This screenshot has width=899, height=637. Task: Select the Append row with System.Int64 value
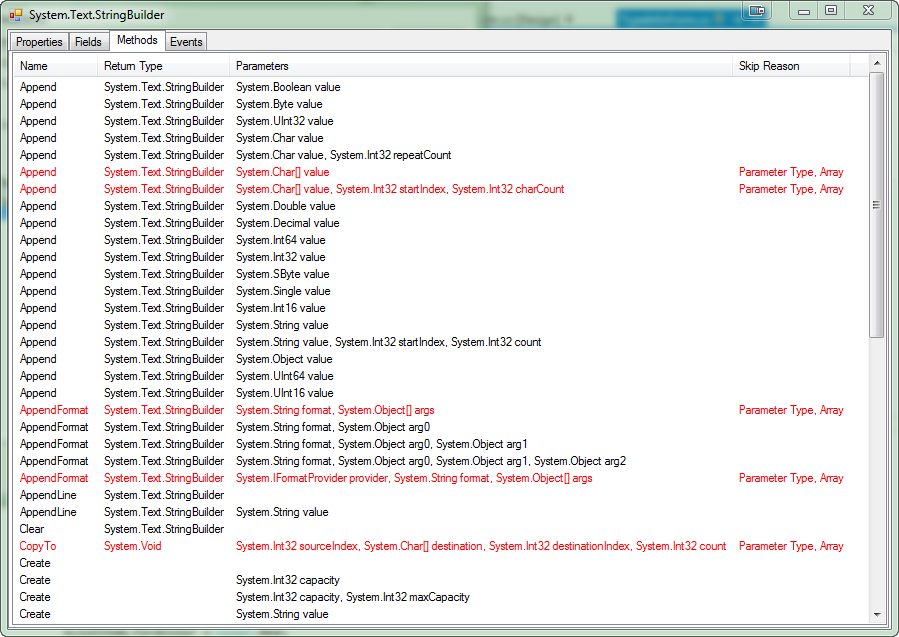click(x=441, y=240)
